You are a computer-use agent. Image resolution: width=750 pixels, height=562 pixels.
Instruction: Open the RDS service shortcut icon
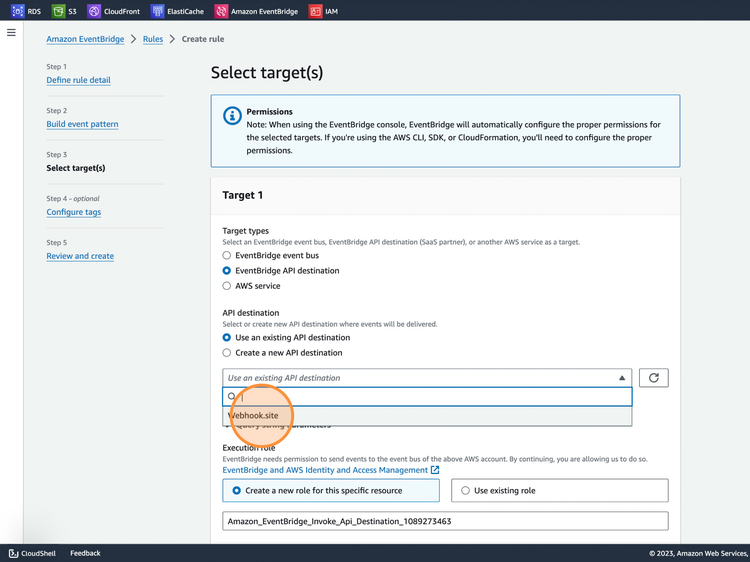click(17, 11)
